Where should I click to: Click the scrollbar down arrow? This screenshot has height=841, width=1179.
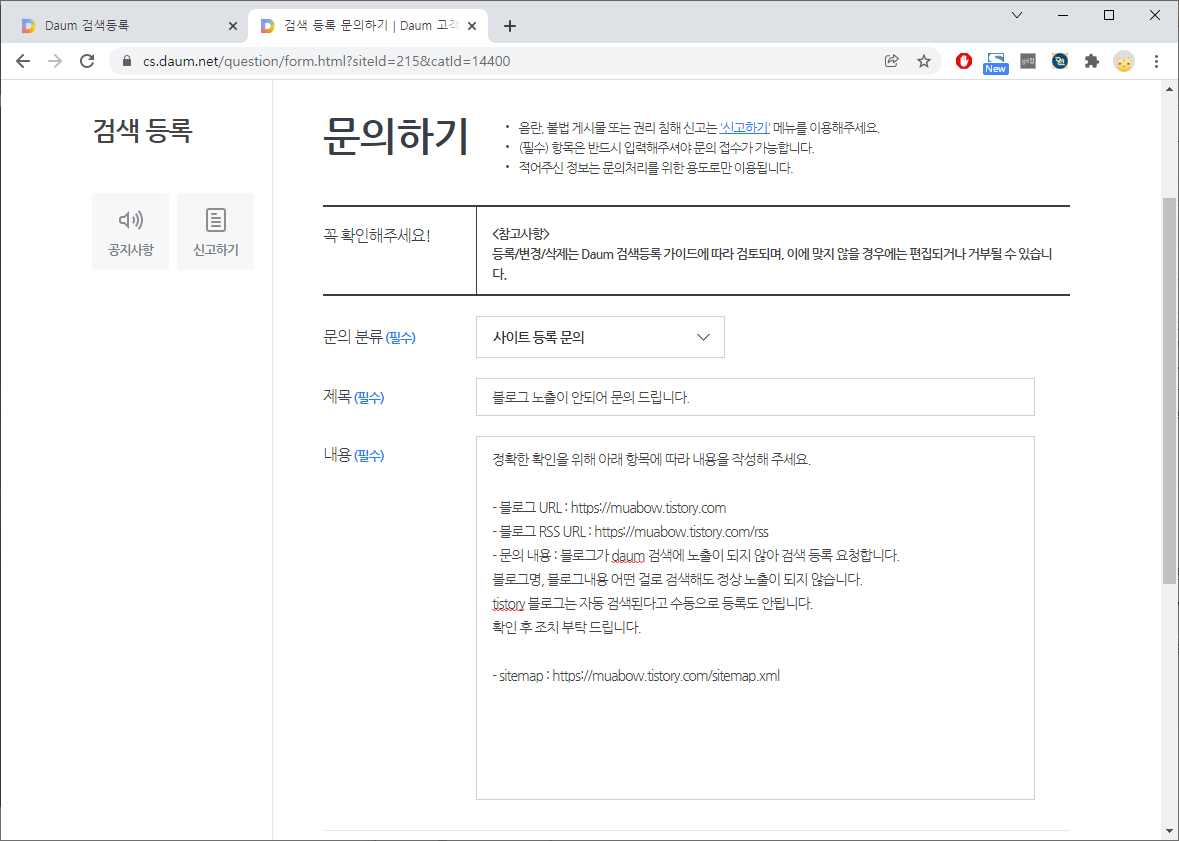pos(1169,832)
